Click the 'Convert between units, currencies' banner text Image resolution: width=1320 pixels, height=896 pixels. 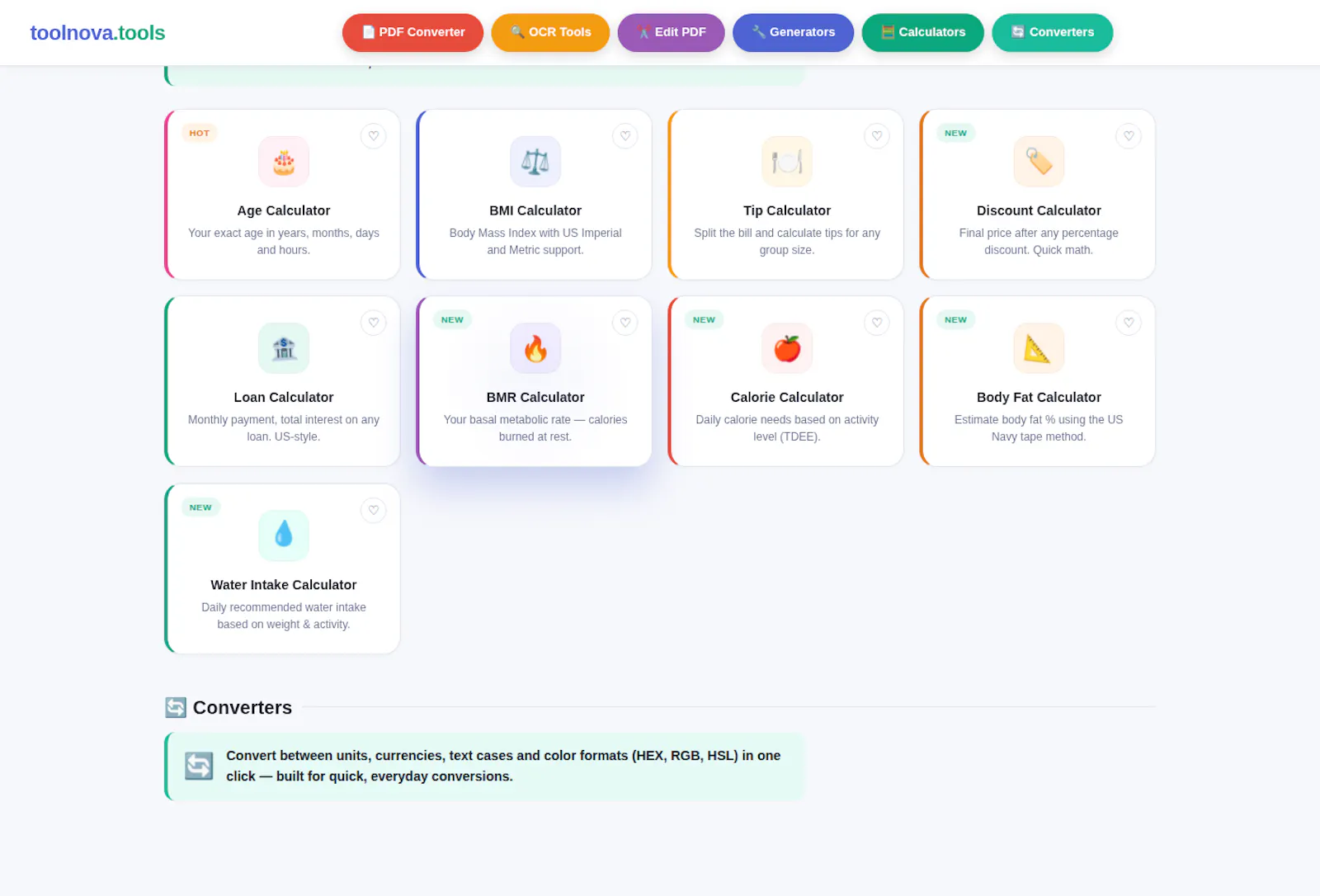[x=503, y=766]
